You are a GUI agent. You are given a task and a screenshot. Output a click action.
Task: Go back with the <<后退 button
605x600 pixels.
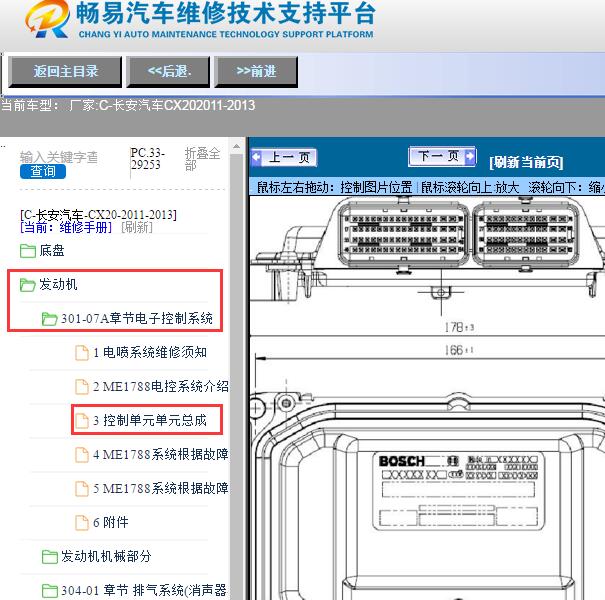point(168,72)
